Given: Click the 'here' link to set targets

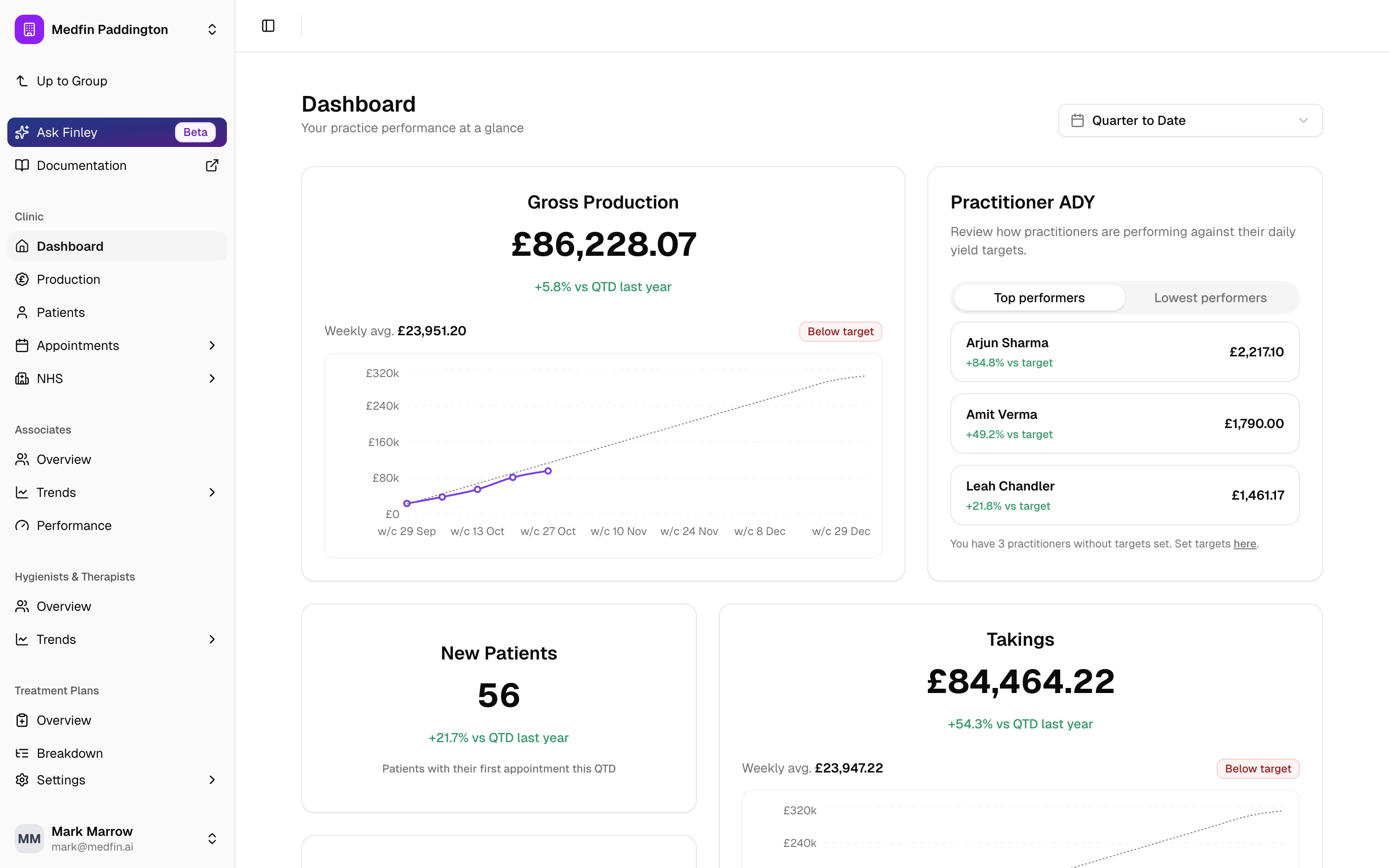Looking at the screenshot, I should 1244,544.
